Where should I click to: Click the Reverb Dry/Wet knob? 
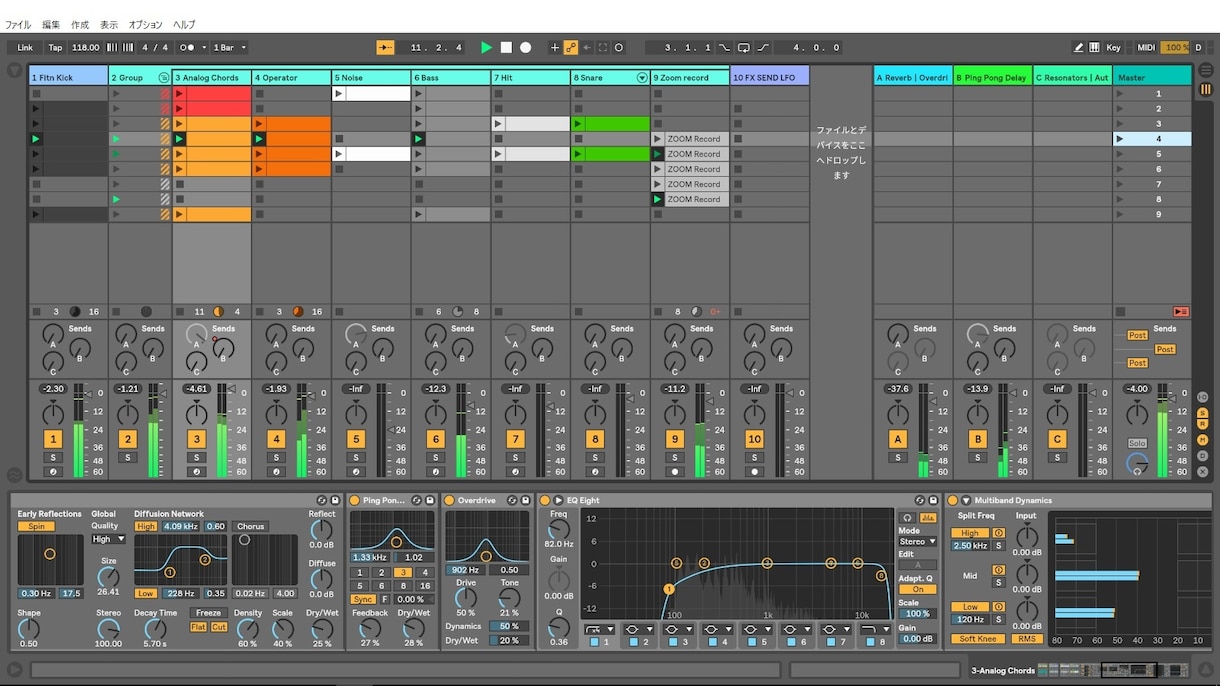[x=322, y=629]
